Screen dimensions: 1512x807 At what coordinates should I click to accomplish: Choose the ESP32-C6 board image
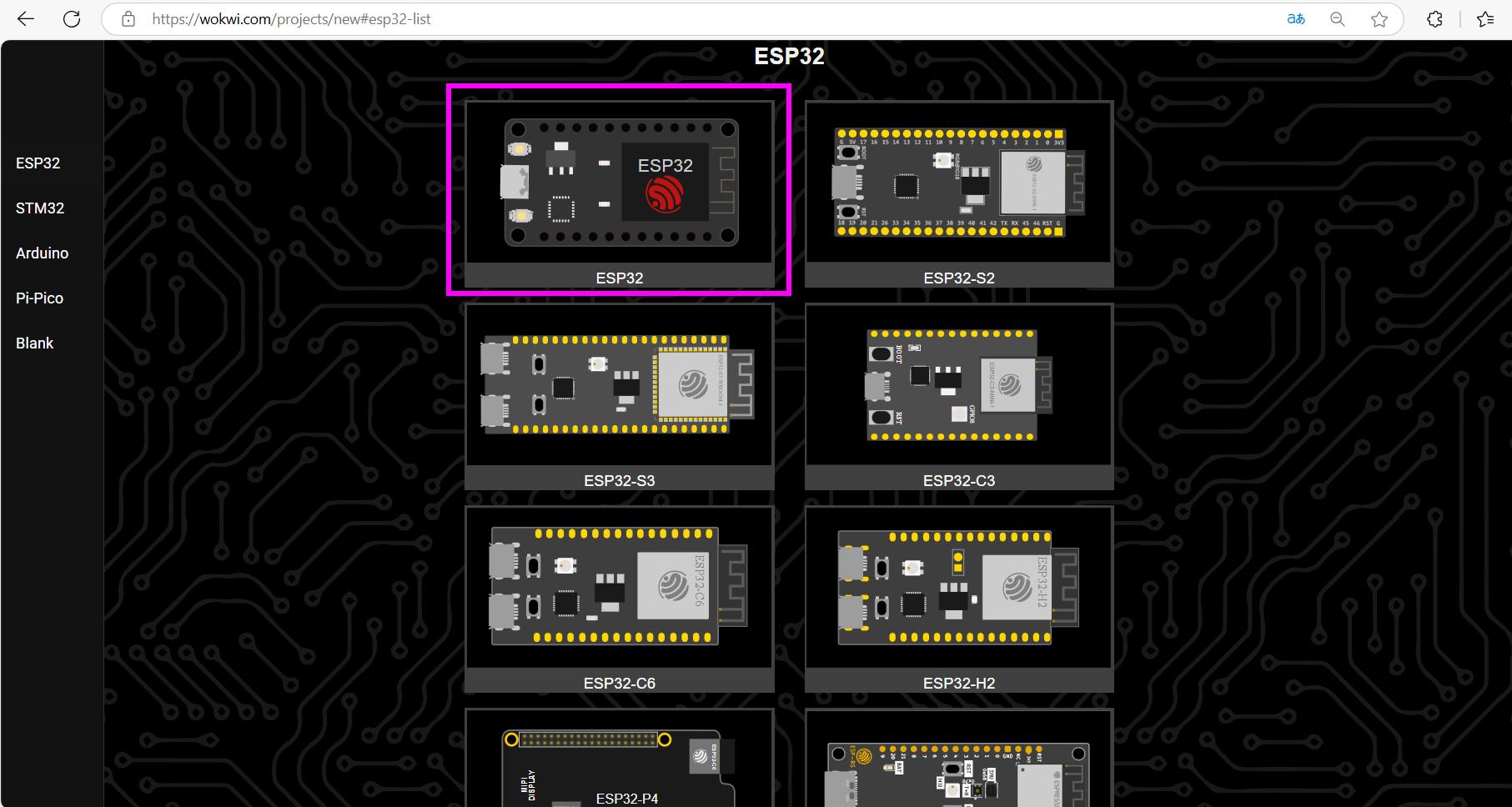tap(620, 588)
